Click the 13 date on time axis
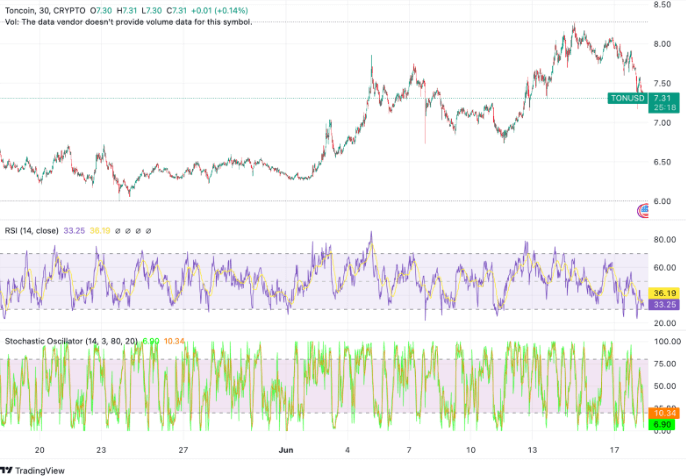Screen dimensions: 686x476 (532, 450)
